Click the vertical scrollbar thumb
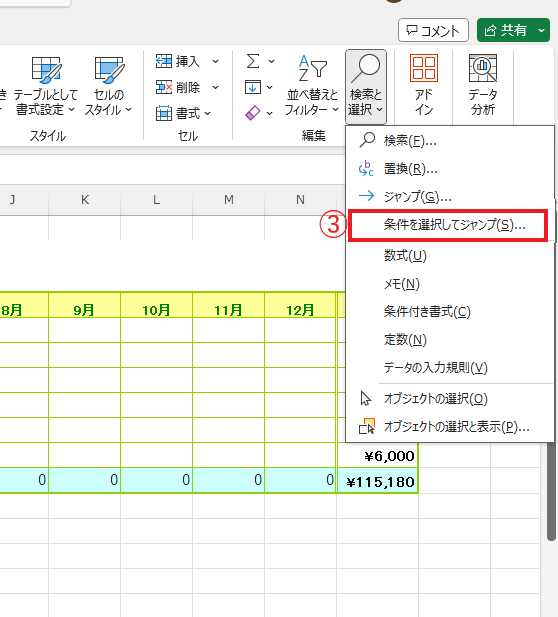The width and height of the screenshot is (558, 617). (551, 490)
